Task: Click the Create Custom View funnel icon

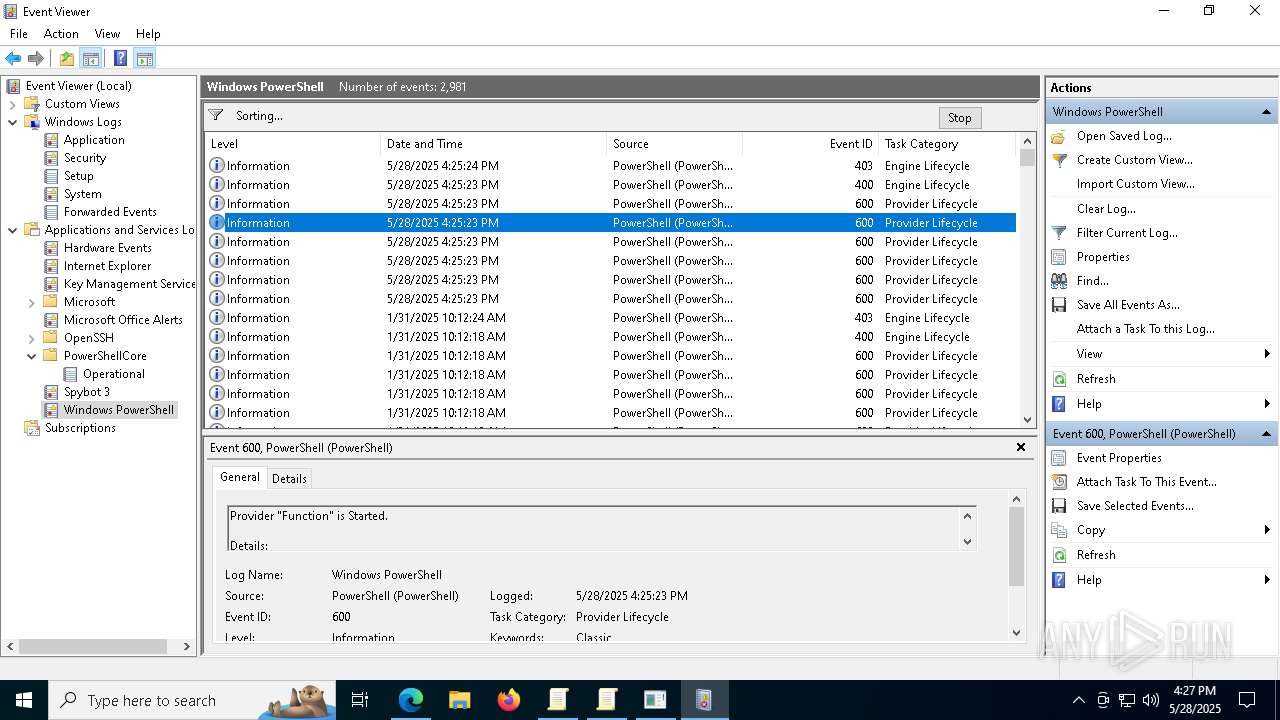Action: point(1060,160)
